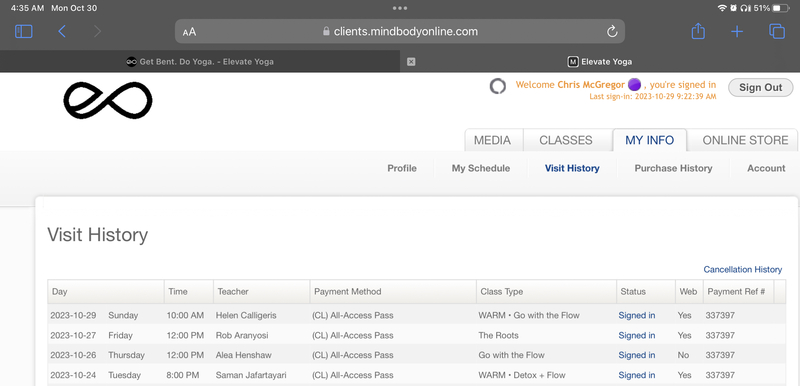Click the Visit History page heading
The width and height of the screenshot is (800, 386).
click(97, 235)
